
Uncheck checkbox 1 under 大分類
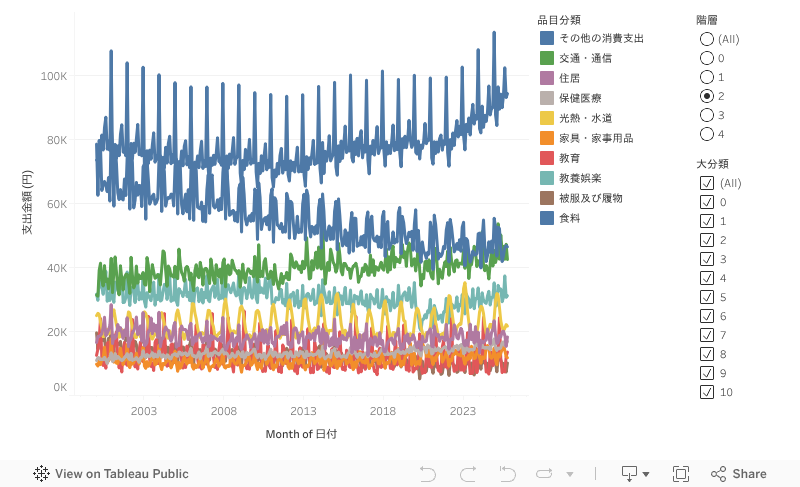click(707, 221)
